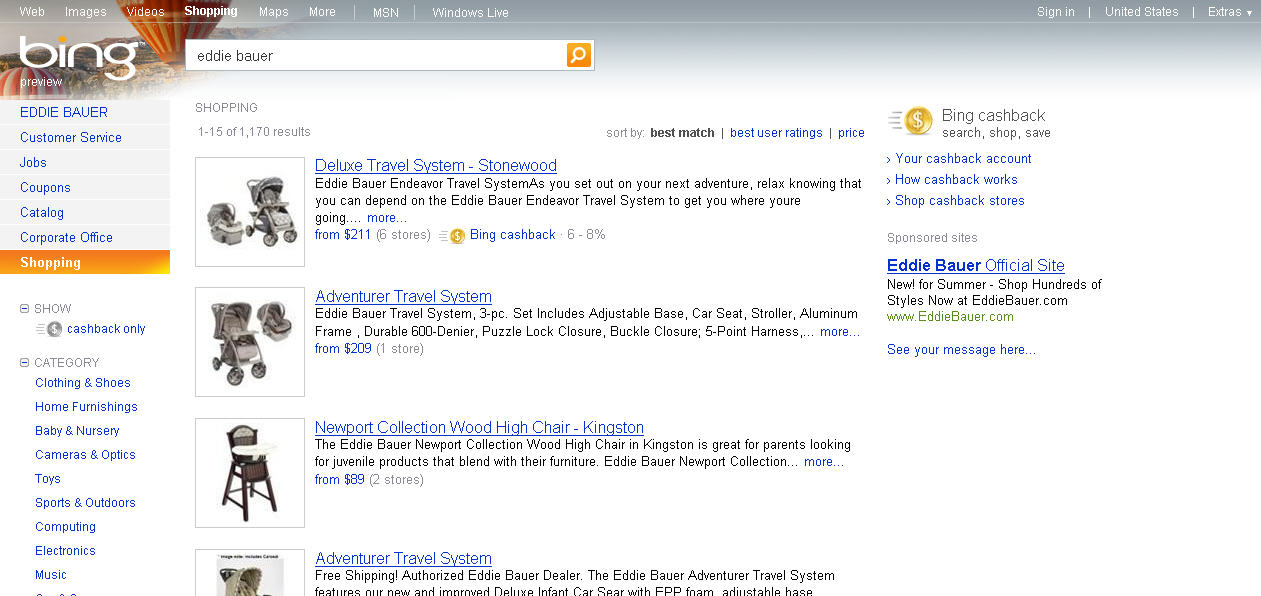
Task: Click Bing cashback link under Deluxe Travel System
Action: (x=513, y=235)
